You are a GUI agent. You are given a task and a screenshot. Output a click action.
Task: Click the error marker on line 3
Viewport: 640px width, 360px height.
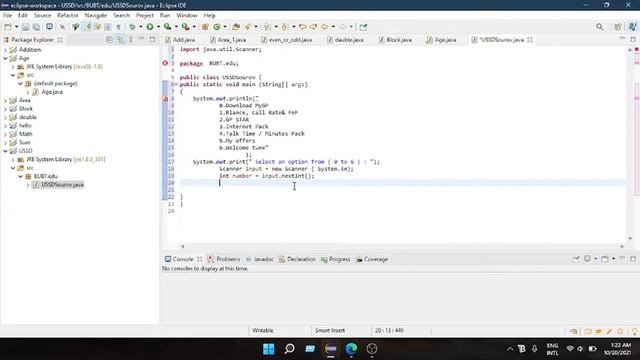(165, 63)
